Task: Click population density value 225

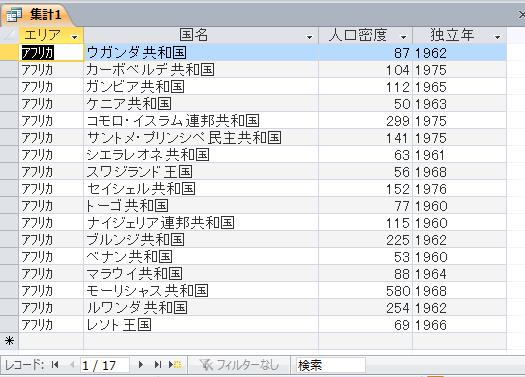Action: coord(365,240)
